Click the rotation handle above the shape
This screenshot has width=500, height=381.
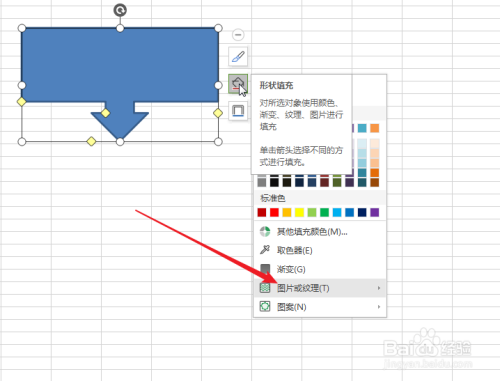tap(120, 10)
